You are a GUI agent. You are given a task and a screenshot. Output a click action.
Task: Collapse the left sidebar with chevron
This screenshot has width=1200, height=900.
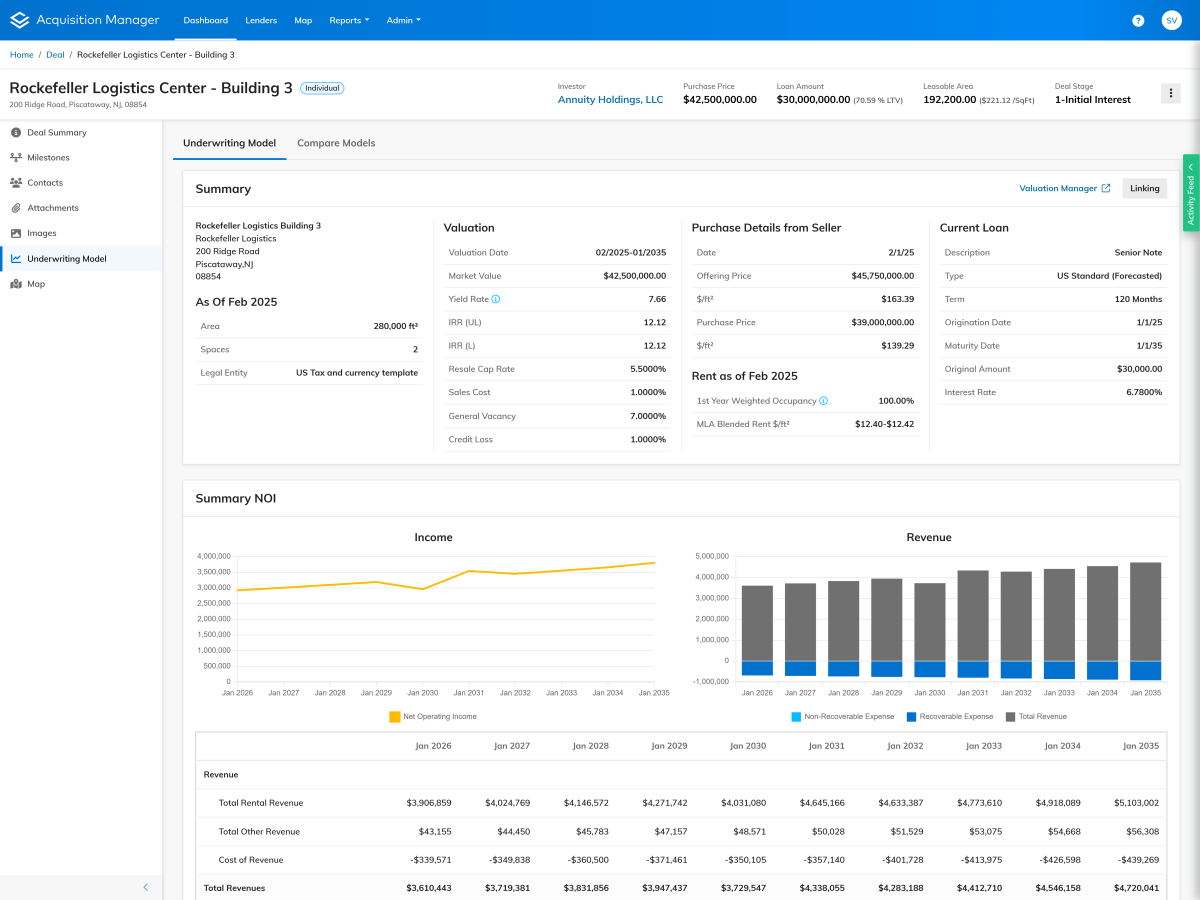145,887
